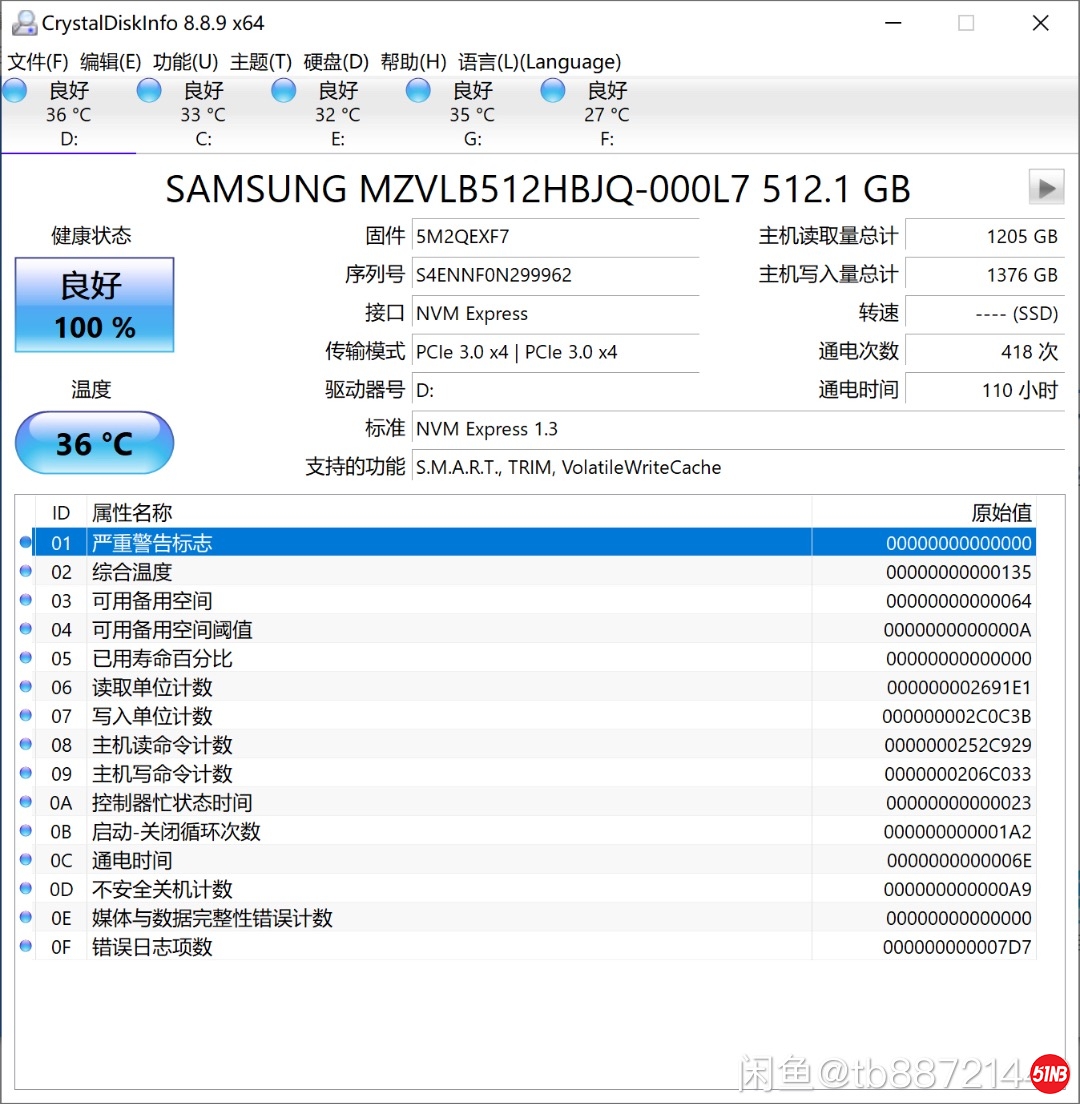1080x1104 pixels.
Task: Open the 语言(L)(Language) menu
Action: 539,62
